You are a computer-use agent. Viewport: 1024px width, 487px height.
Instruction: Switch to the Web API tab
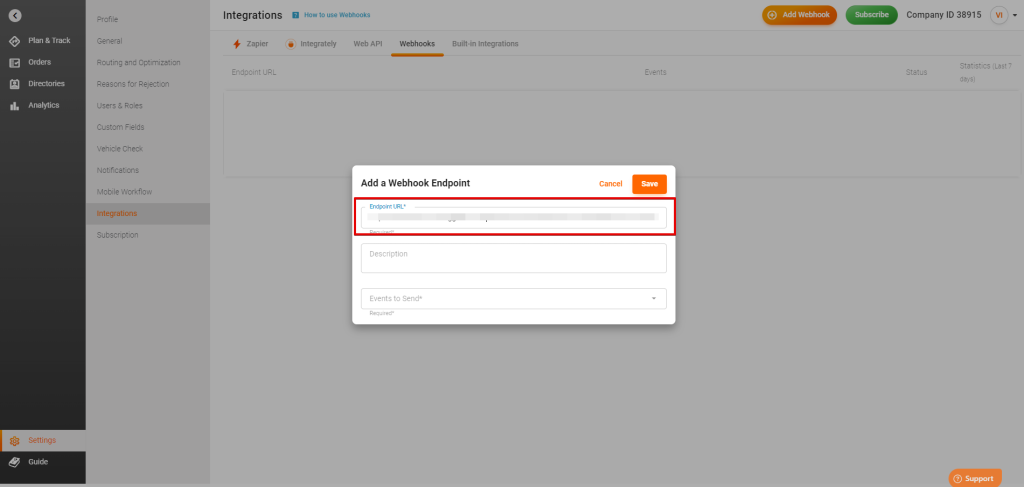click(x=368, y=44)
